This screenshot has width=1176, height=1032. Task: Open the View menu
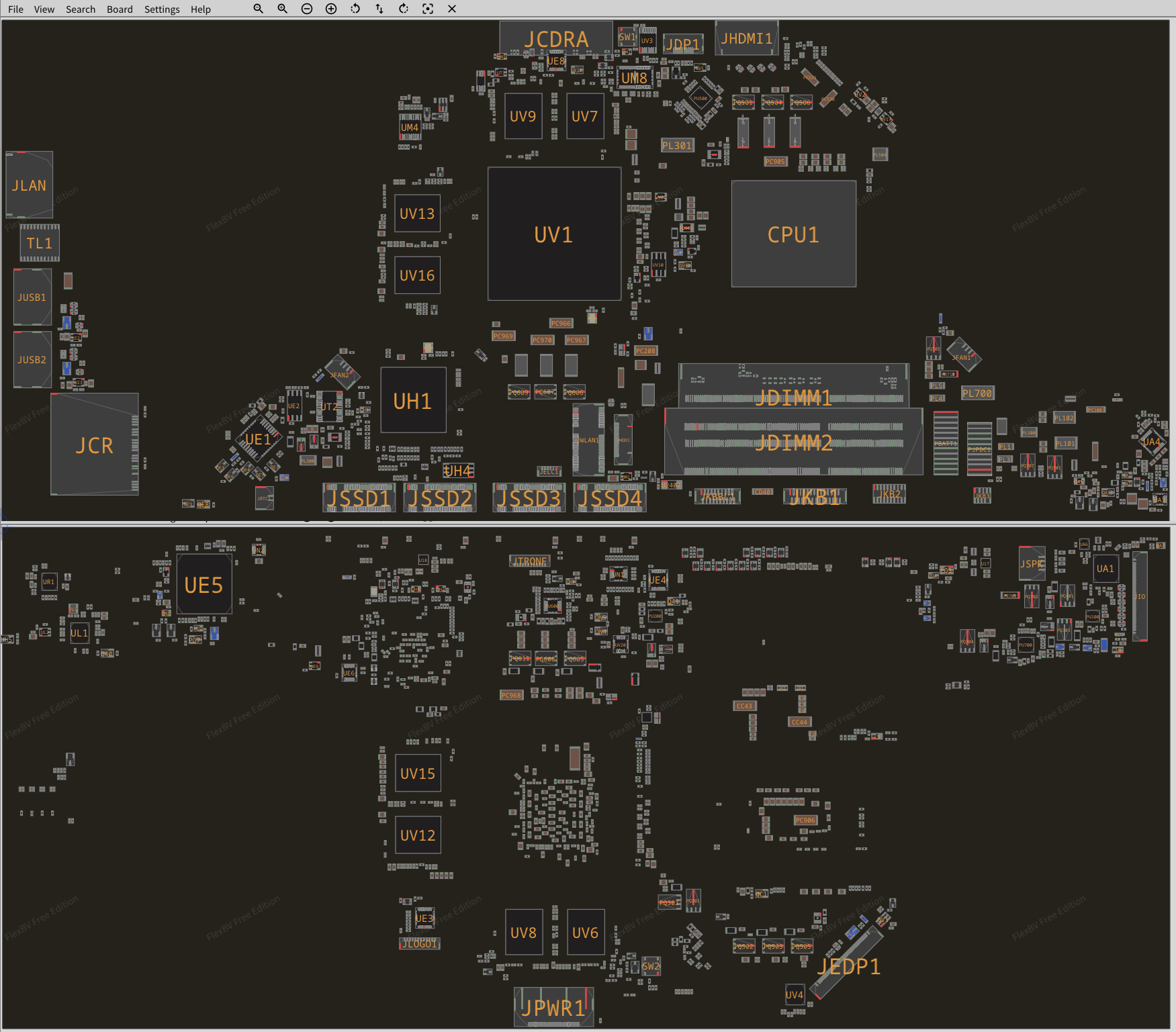[x=44, y=9]
